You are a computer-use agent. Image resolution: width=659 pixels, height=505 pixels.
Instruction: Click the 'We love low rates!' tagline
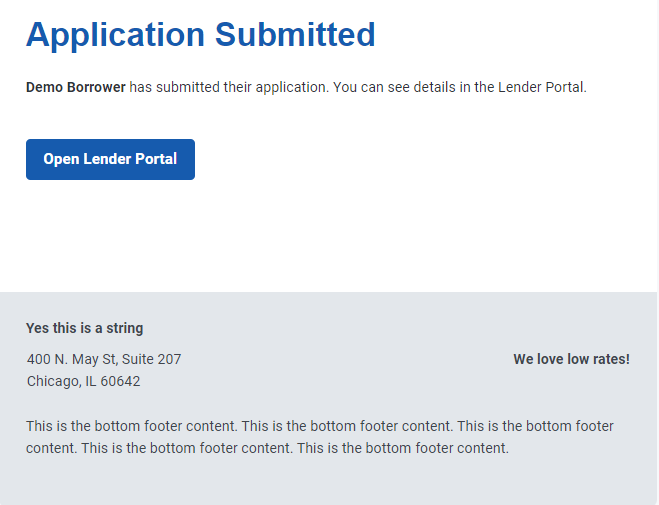coord(572,359)
